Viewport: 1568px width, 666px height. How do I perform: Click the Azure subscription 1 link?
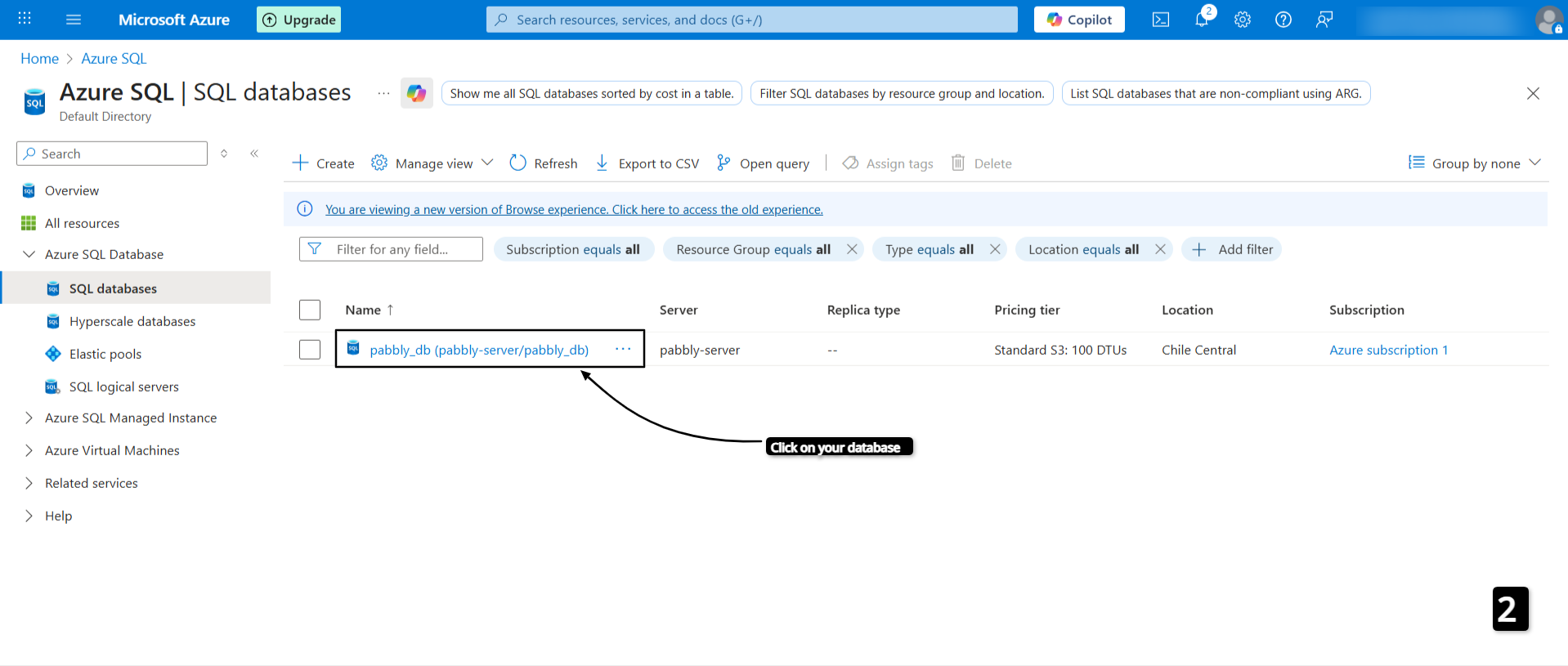coord(1388,350)
